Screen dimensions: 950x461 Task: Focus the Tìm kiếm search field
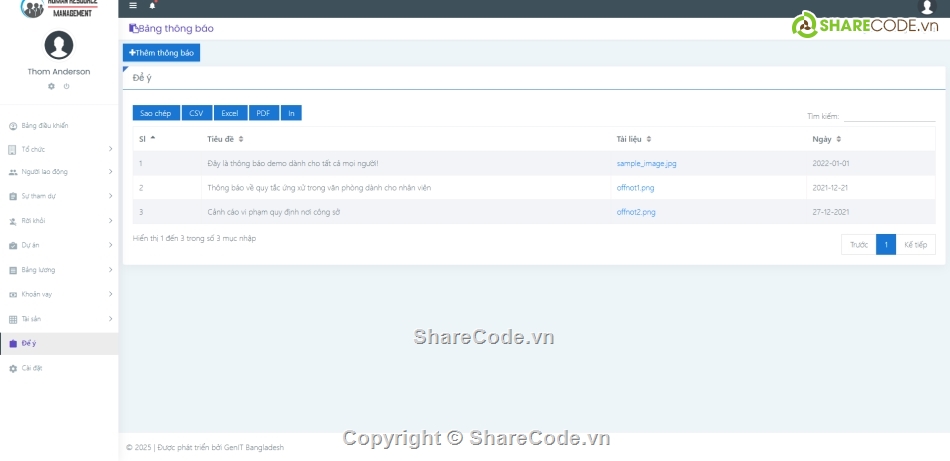coord(889,116)
